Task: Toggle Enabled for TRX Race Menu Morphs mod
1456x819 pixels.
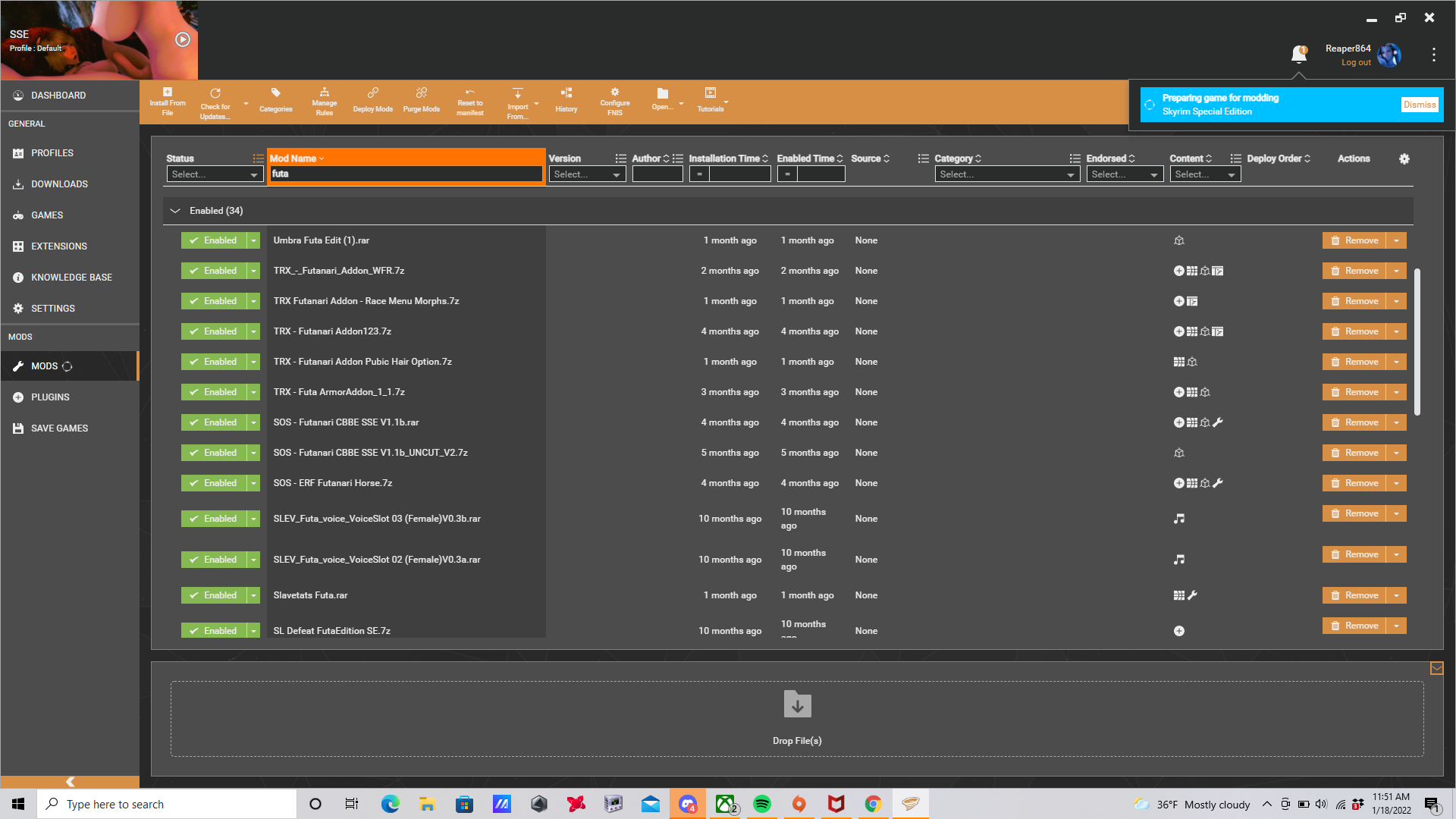Action: point(214,301)
